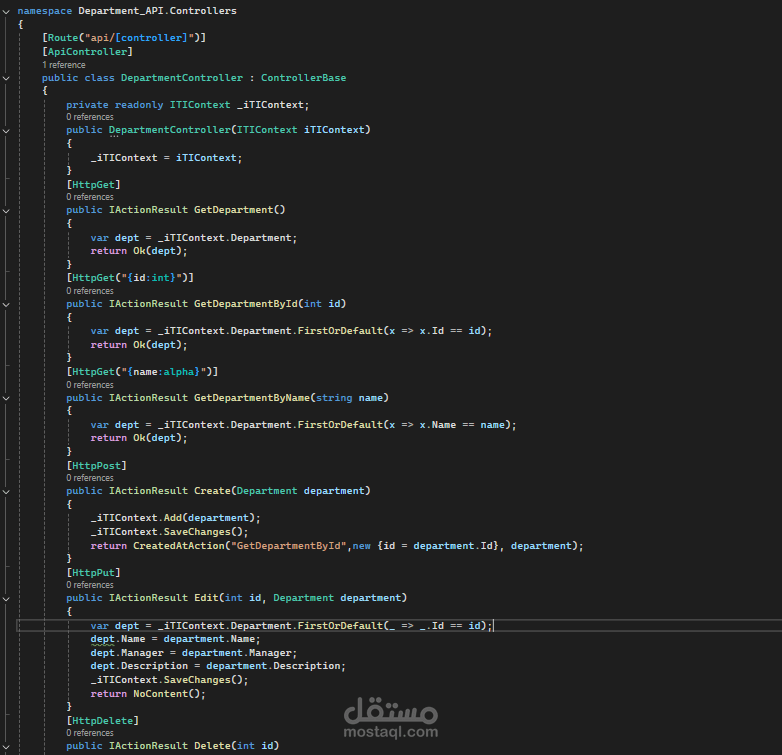Open '0 references' above Delete method

90,733
